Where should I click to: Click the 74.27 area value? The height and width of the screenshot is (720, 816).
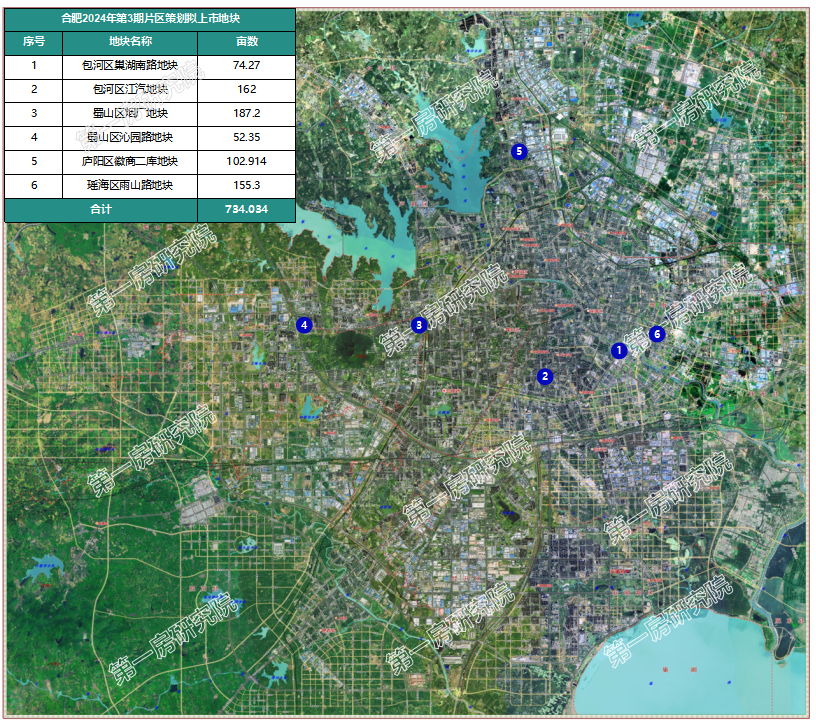click(x=247, y=66)
